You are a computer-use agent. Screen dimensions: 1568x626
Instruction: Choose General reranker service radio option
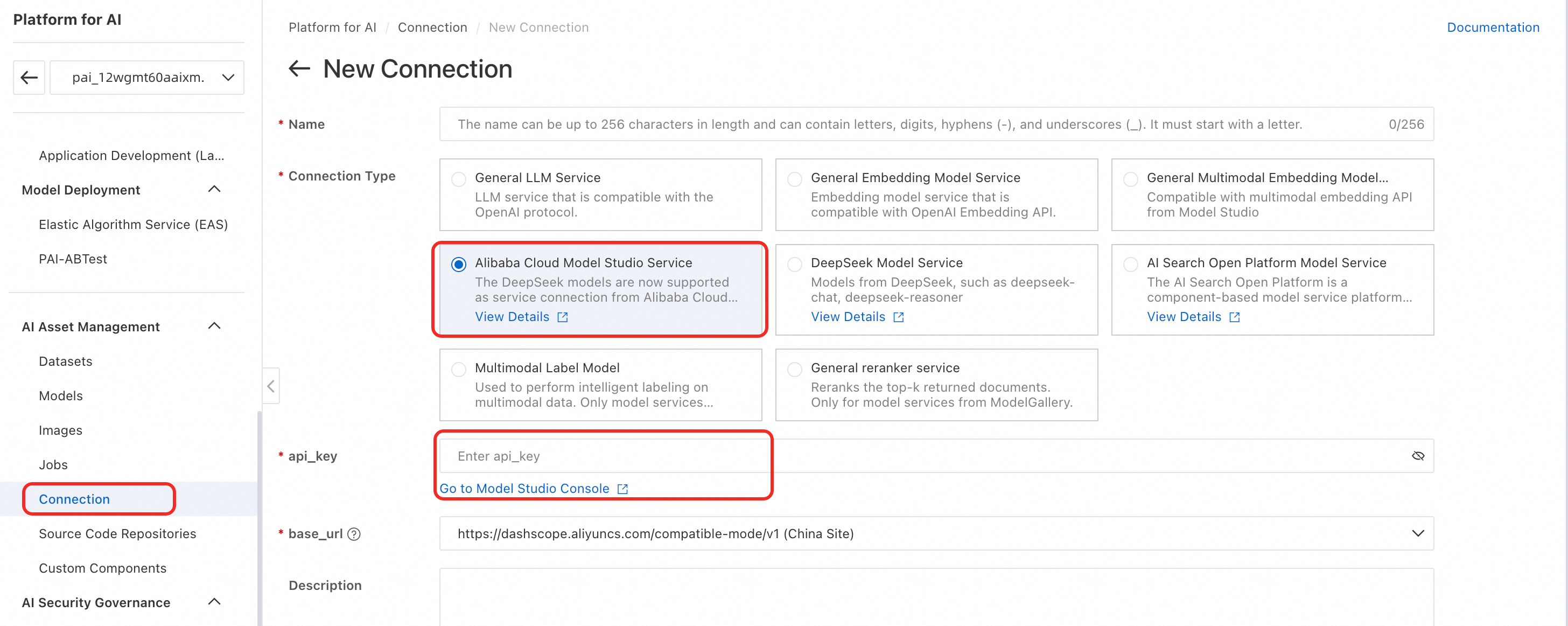[x=794, y=369]
